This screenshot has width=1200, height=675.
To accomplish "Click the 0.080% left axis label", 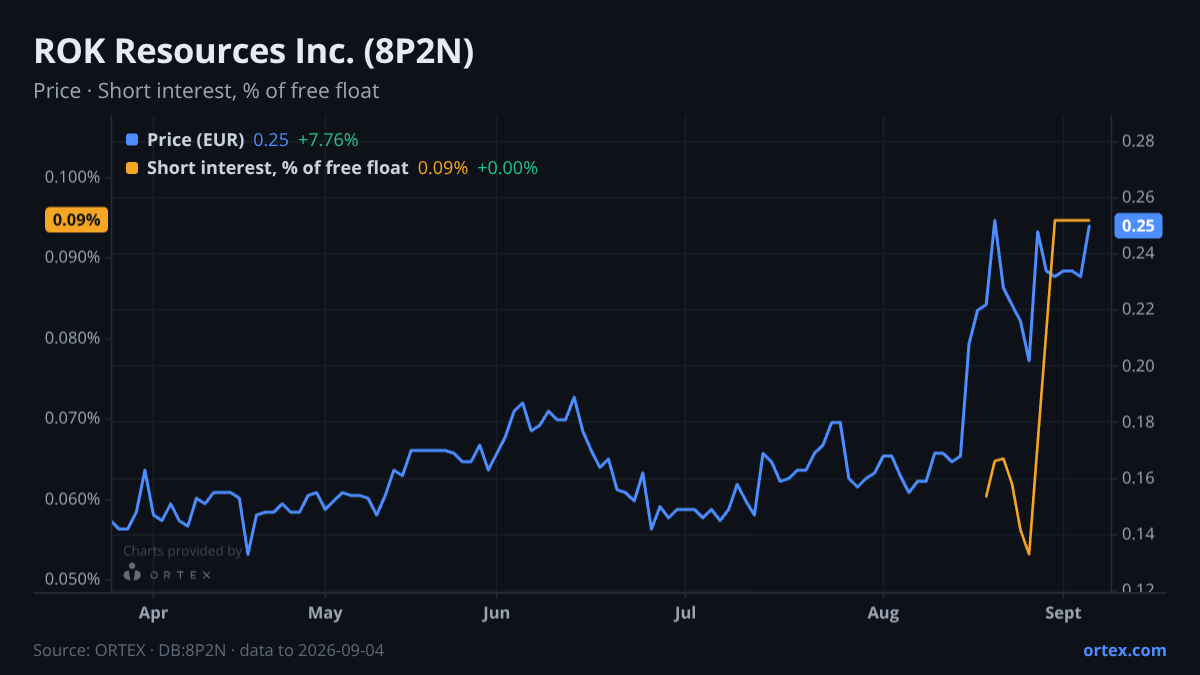I will [73, 338].
